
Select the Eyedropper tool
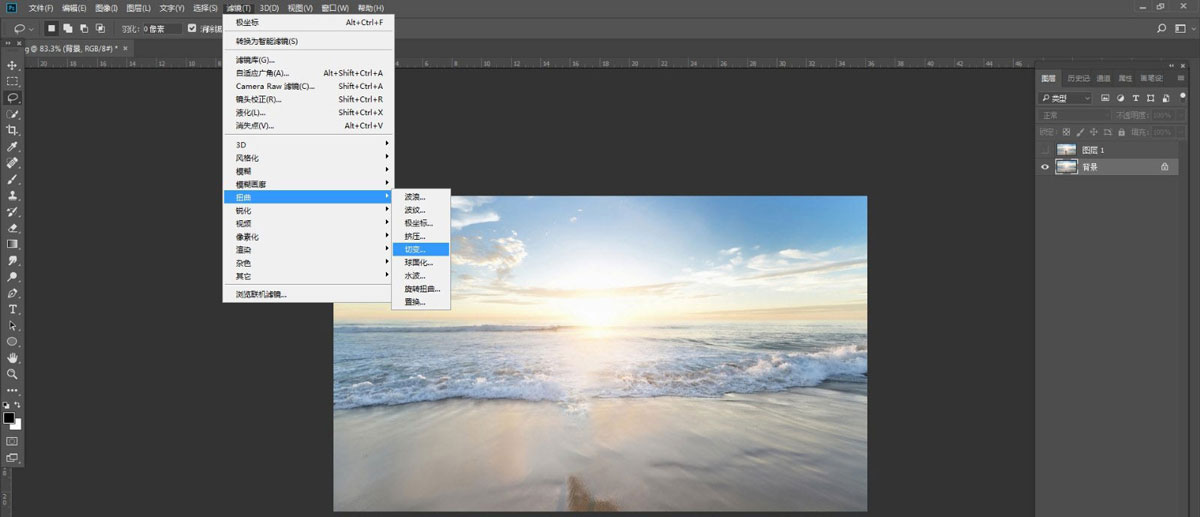point(12,147)
